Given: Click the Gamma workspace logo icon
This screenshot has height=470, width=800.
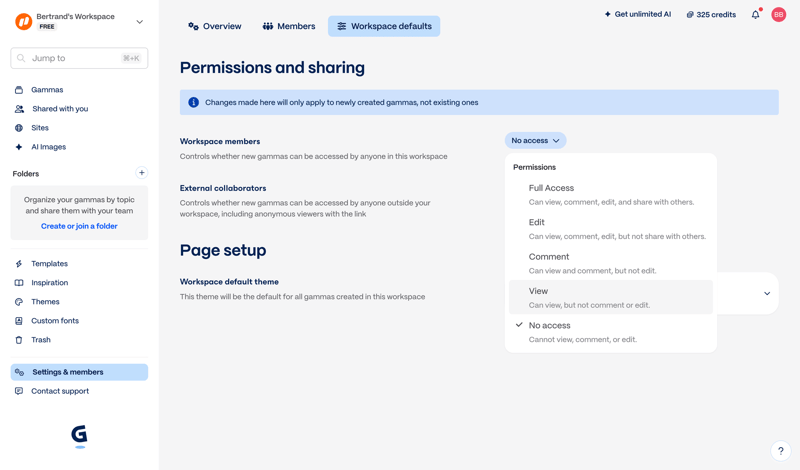Looking at the screenshot, I should coord(23,21).
